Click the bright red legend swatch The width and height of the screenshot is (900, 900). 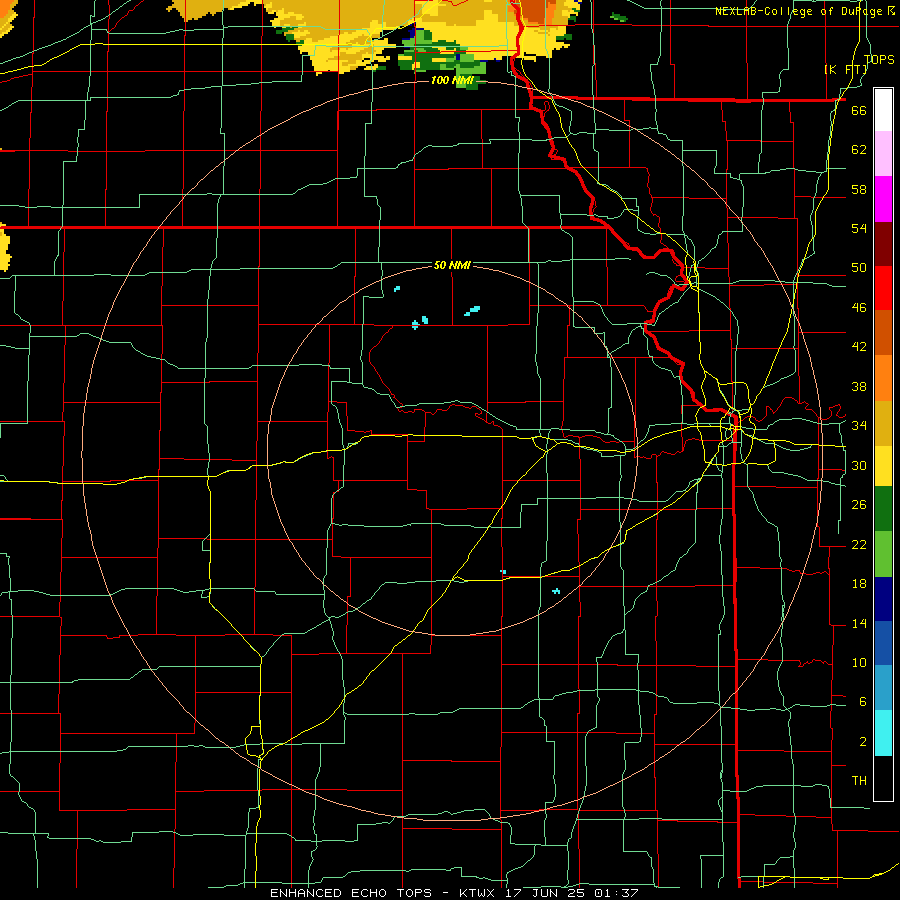tap(883, 288)
